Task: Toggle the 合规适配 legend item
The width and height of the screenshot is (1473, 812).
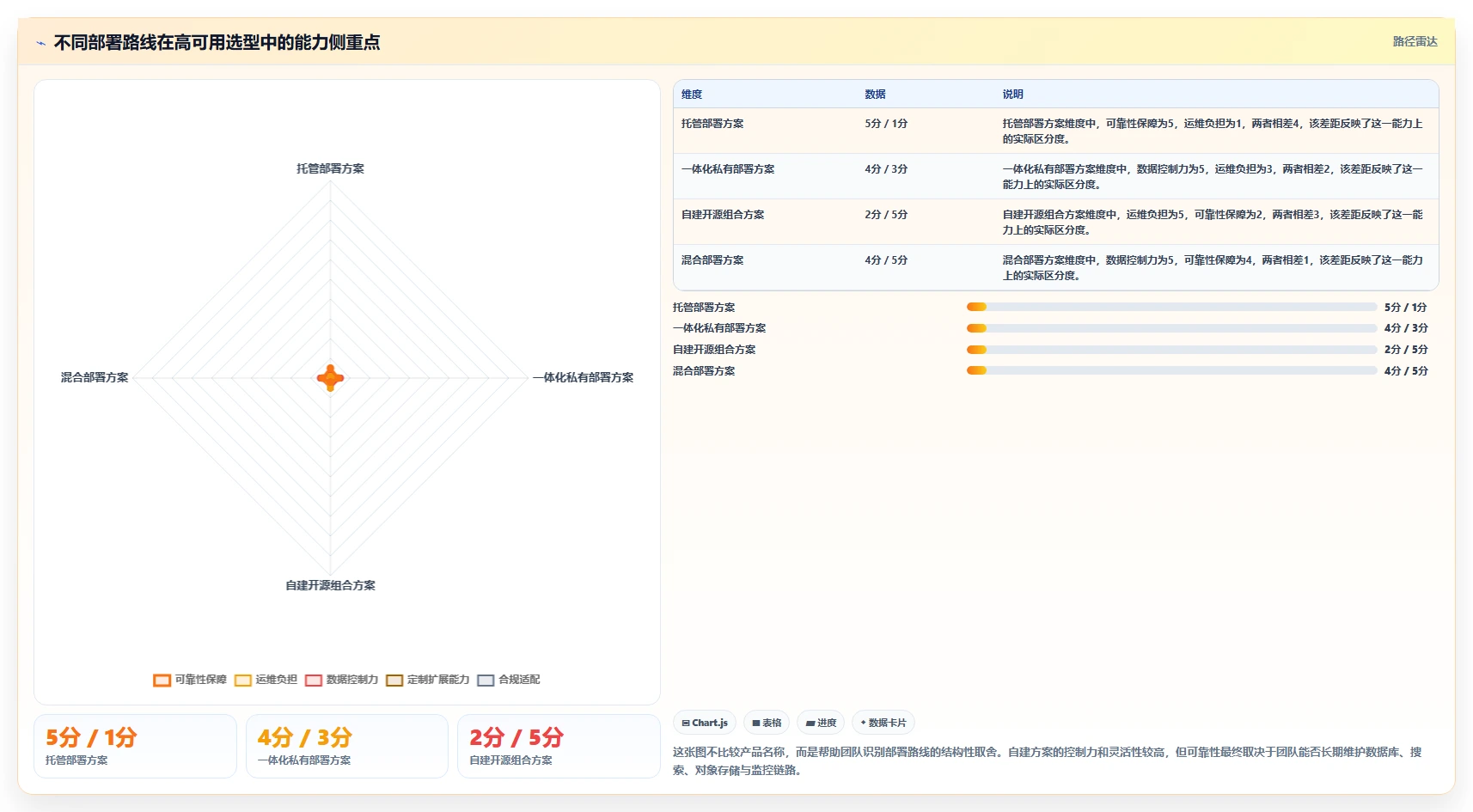Action: (509, 680)
